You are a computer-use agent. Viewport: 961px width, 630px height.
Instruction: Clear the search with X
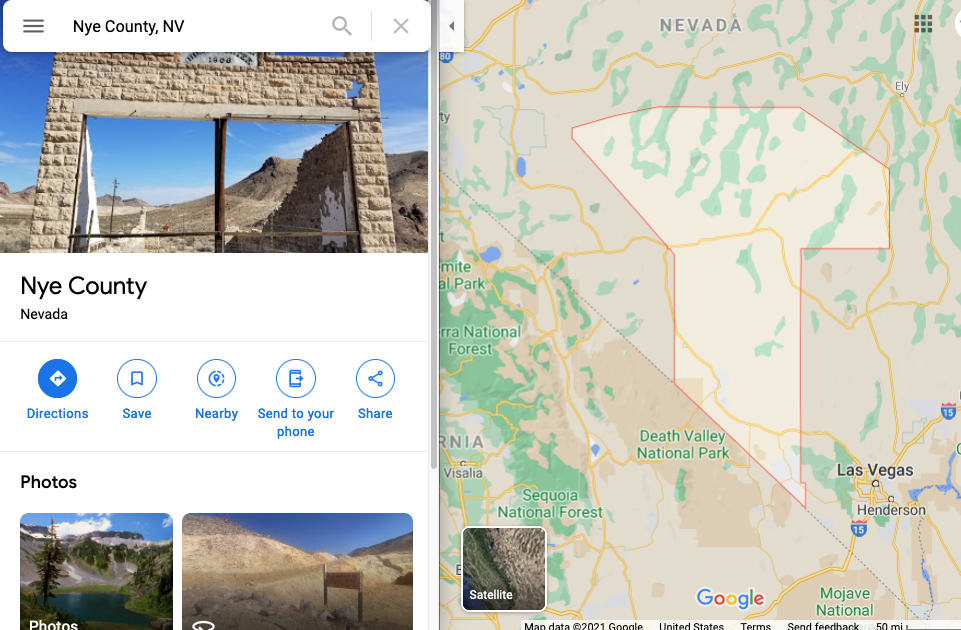click(x=401, y=26)
